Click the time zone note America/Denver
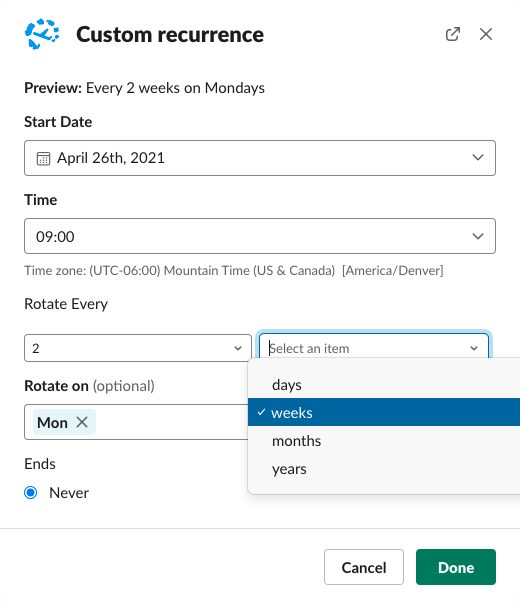This screenshot has height=605, width=520. click(x=234, y=270)
